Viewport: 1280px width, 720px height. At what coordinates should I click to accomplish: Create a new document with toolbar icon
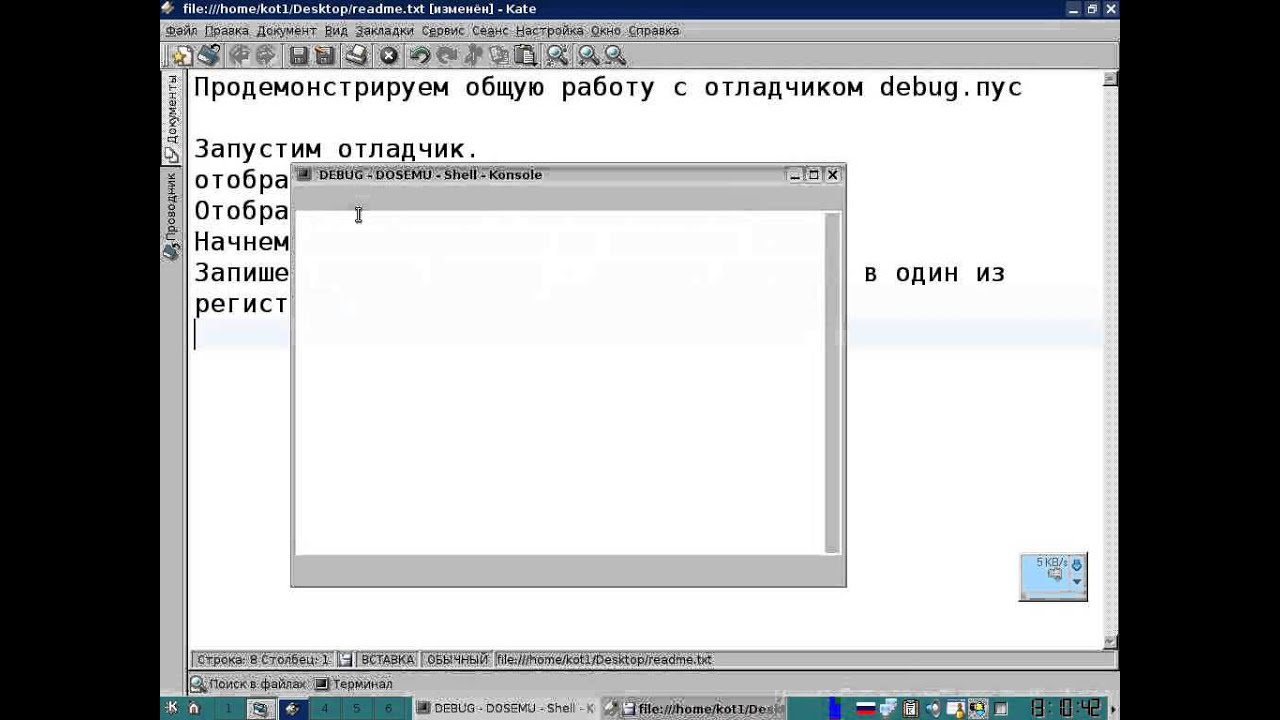183,56
